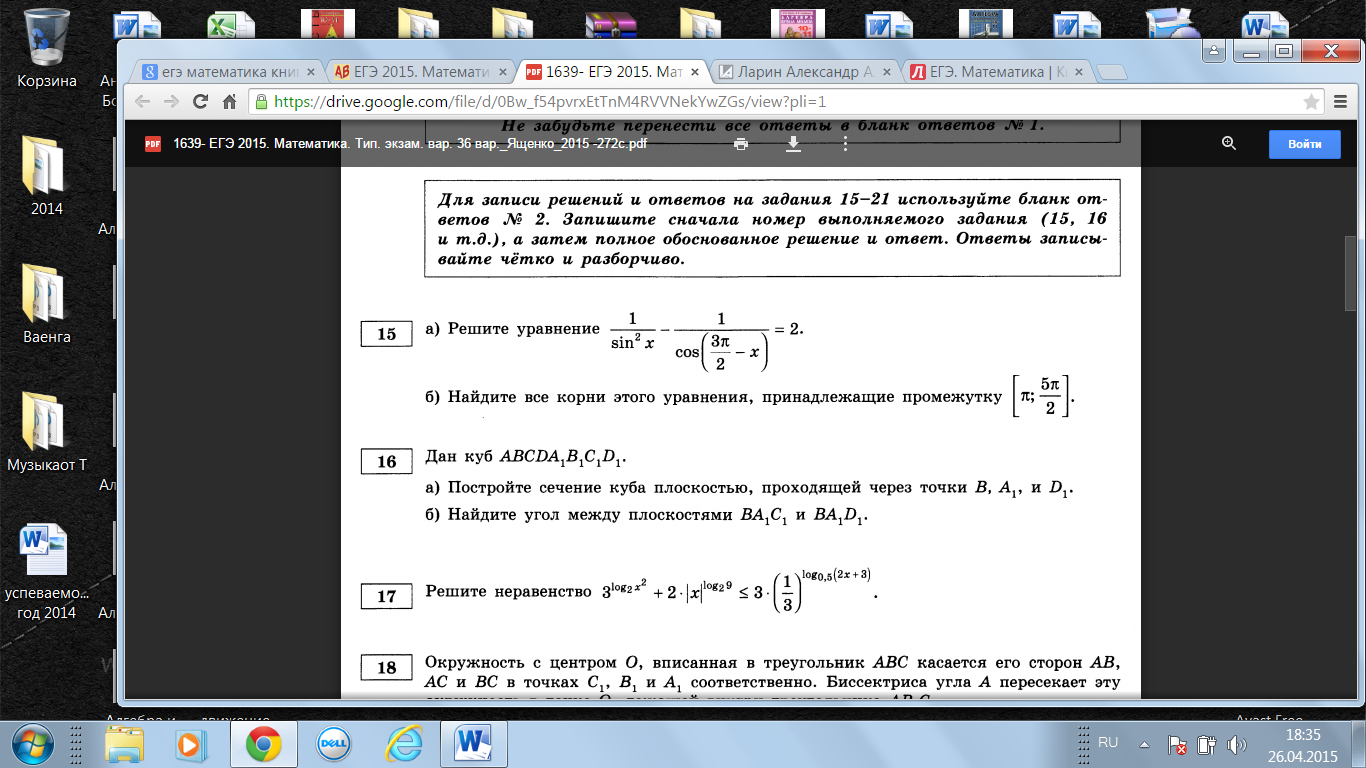Select the 'успеваемо... год 2014' Word file
The height and width of the screenshot is (768, 1366).
[x=47, y=570]
